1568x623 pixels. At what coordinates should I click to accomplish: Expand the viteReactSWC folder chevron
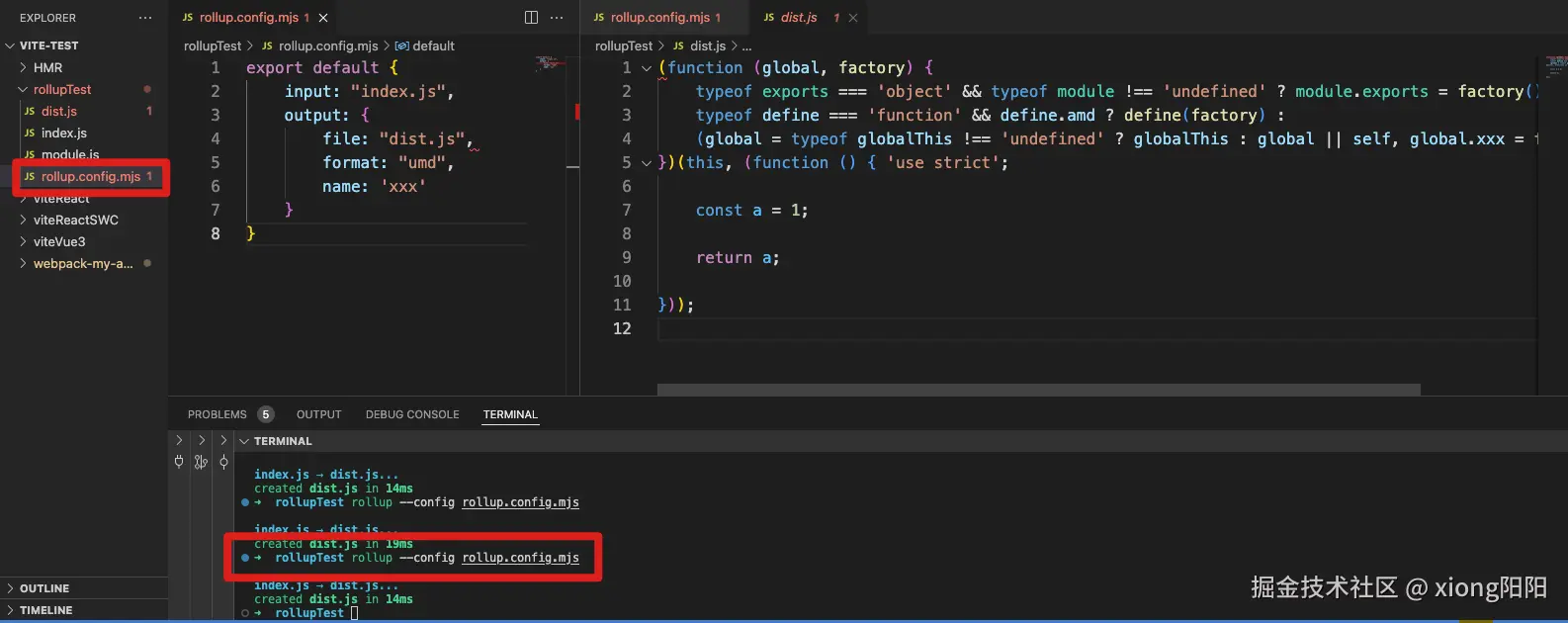pos(23,221)
